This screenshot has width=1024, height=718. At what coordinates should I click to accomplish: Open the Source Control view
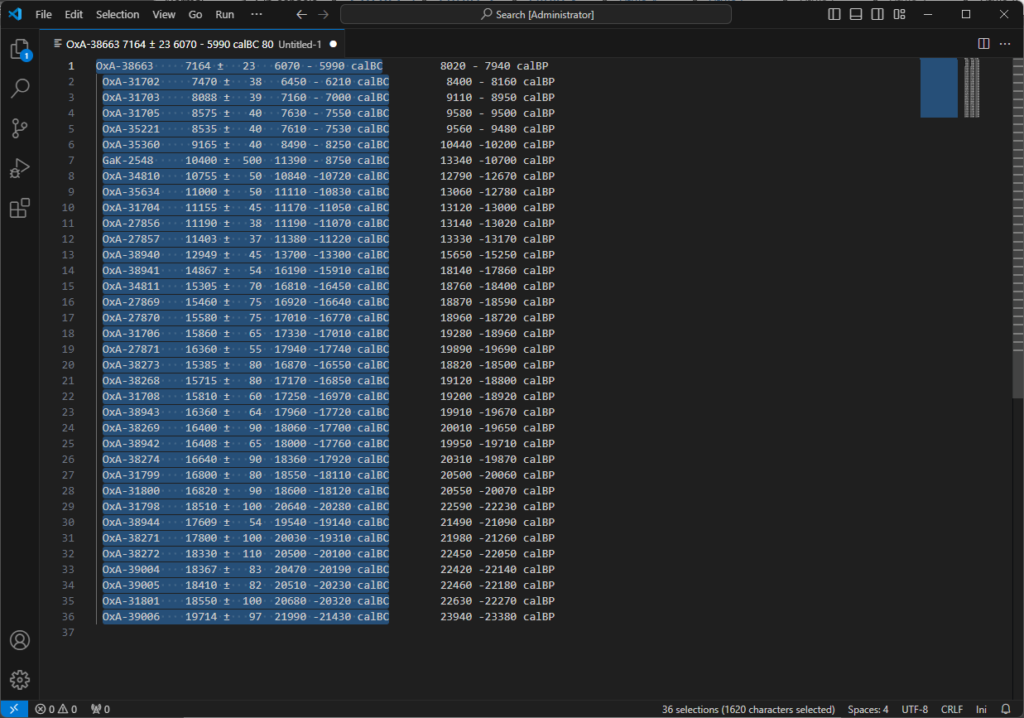click(20, 128)
